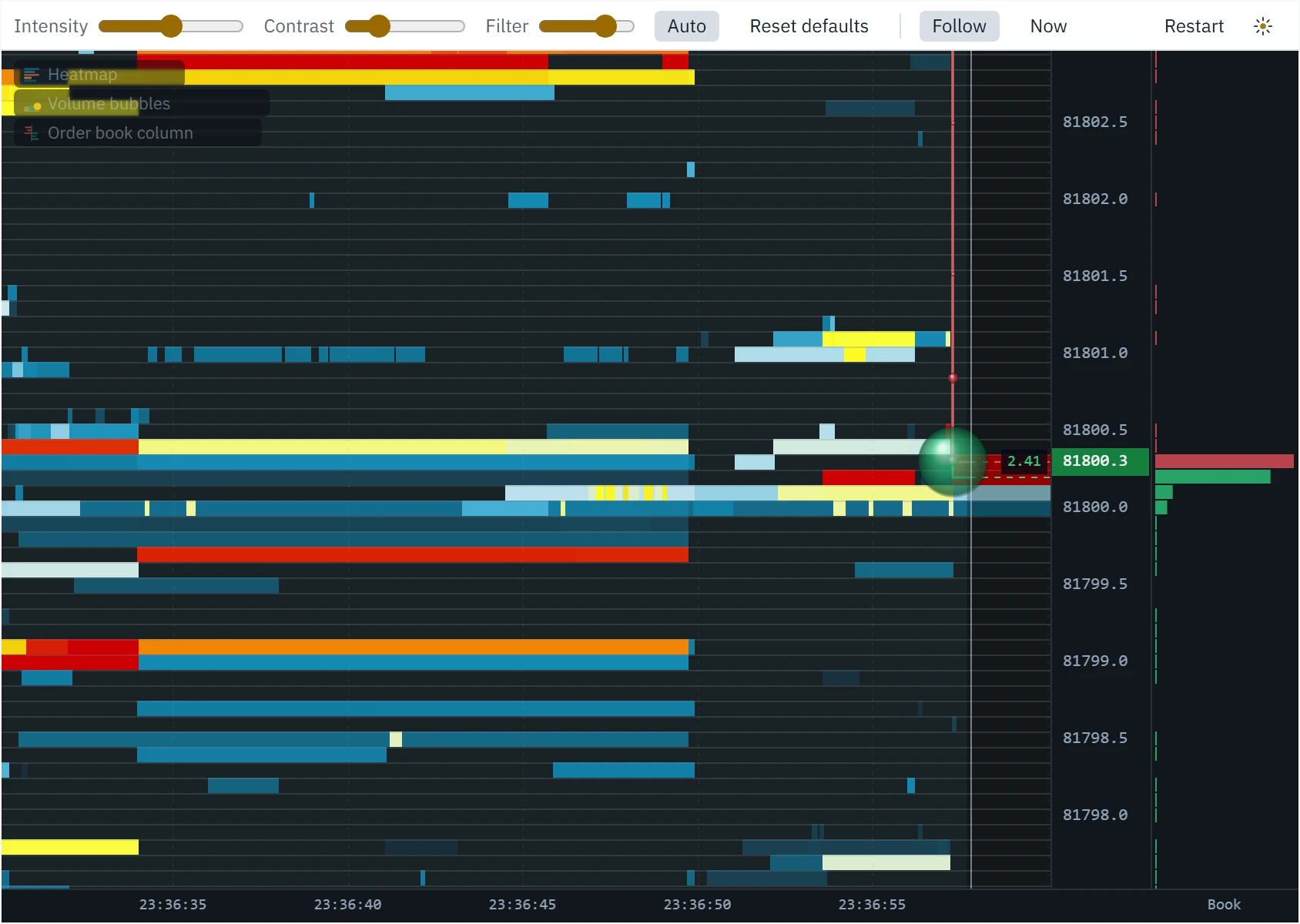Click the Filter label
The height and width of the screenshot is (924, 1300).
(507, 26)
